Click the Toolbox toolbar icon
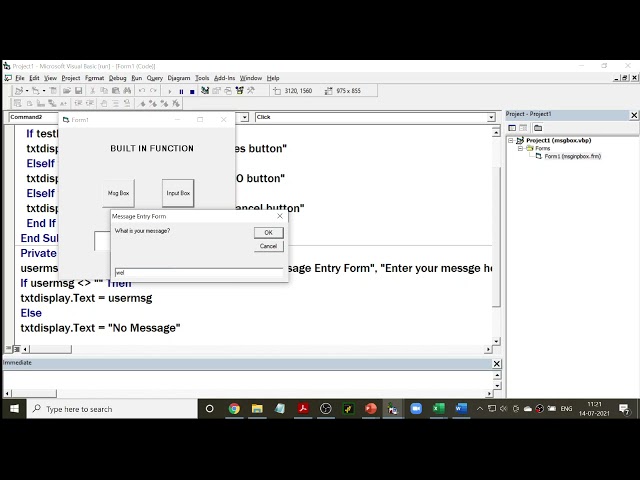 tap(251, 91)
